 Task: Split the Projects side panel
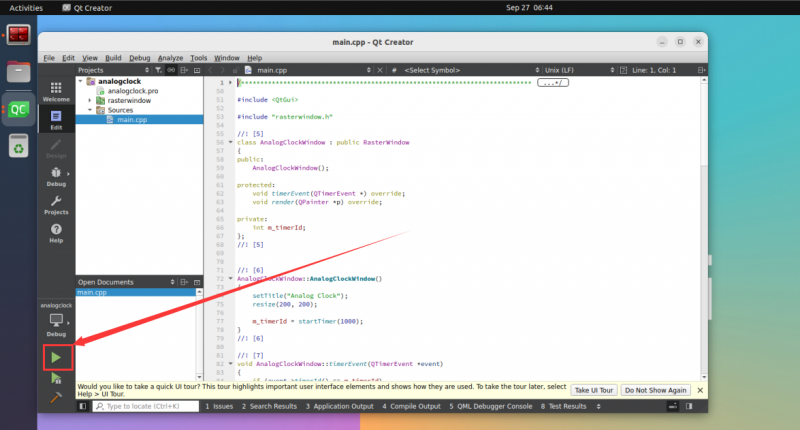tap(184, 70)
